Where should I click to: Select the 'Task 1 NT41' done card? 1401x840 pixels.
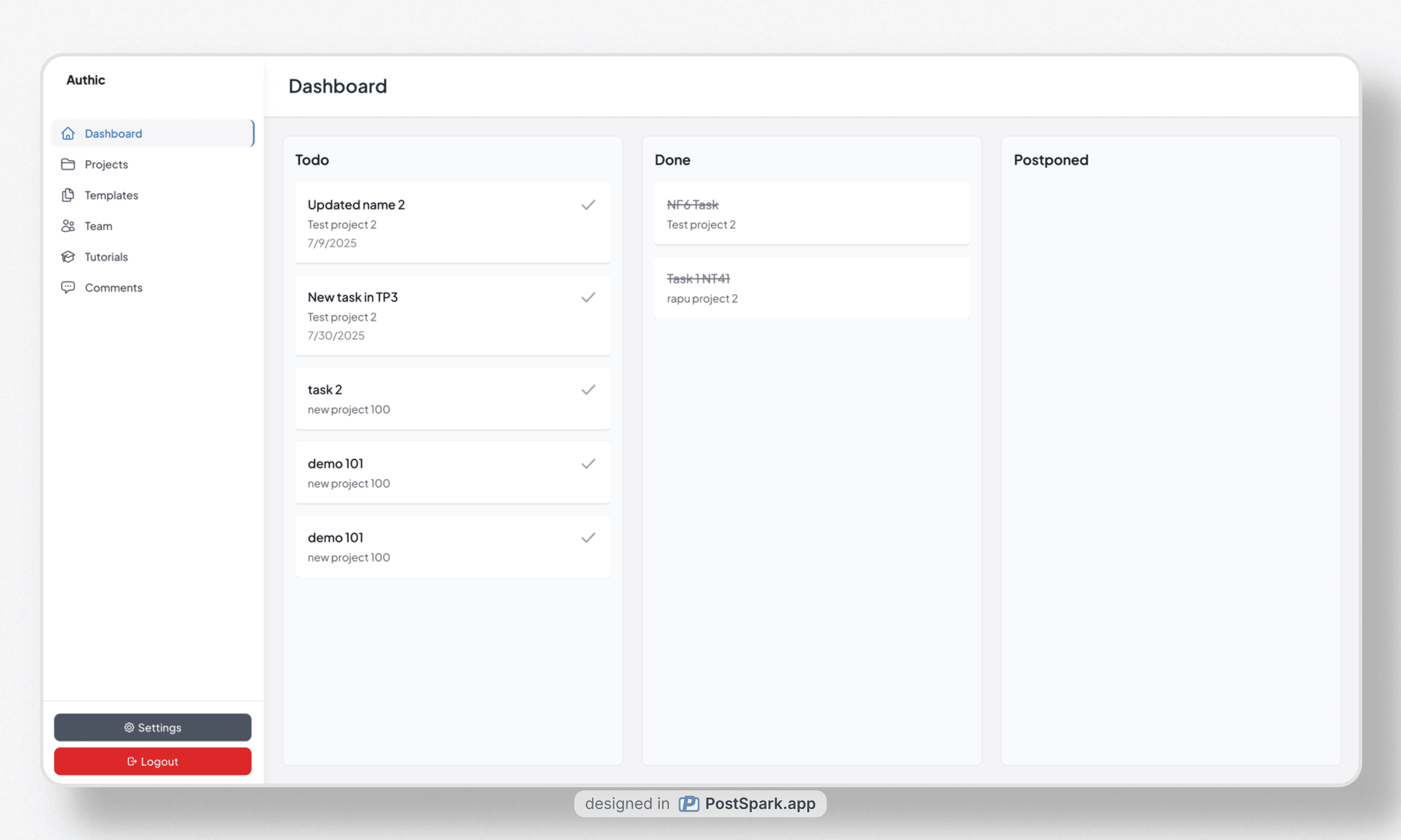click(x=811, y=288)
